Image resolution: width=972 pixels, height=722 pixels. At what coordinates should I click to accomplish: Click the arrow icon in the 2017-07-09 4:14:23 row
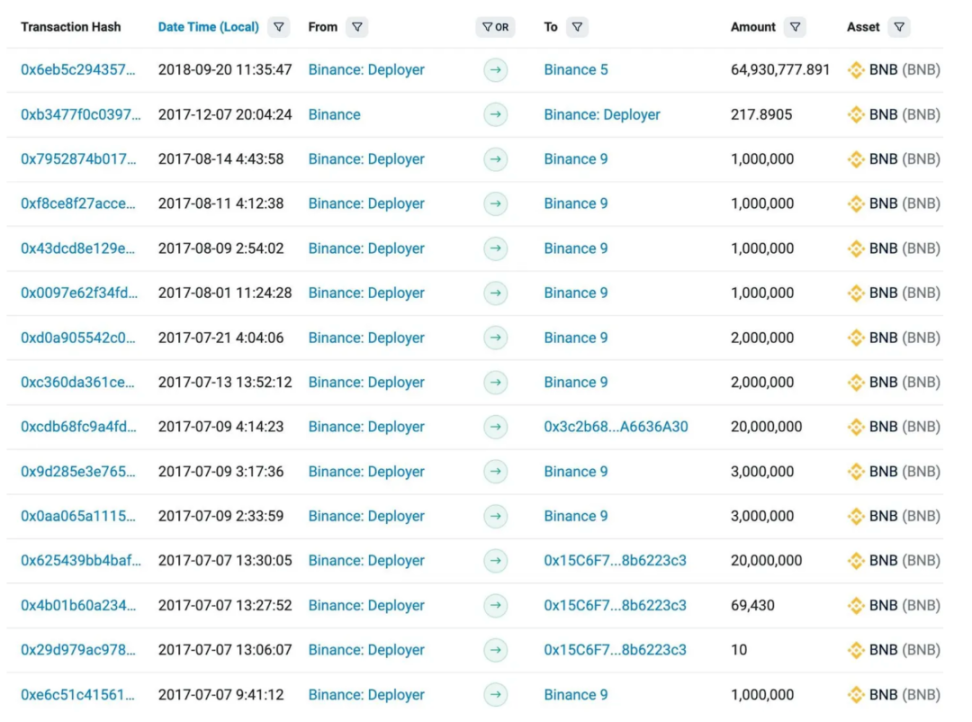pos(495,427)
